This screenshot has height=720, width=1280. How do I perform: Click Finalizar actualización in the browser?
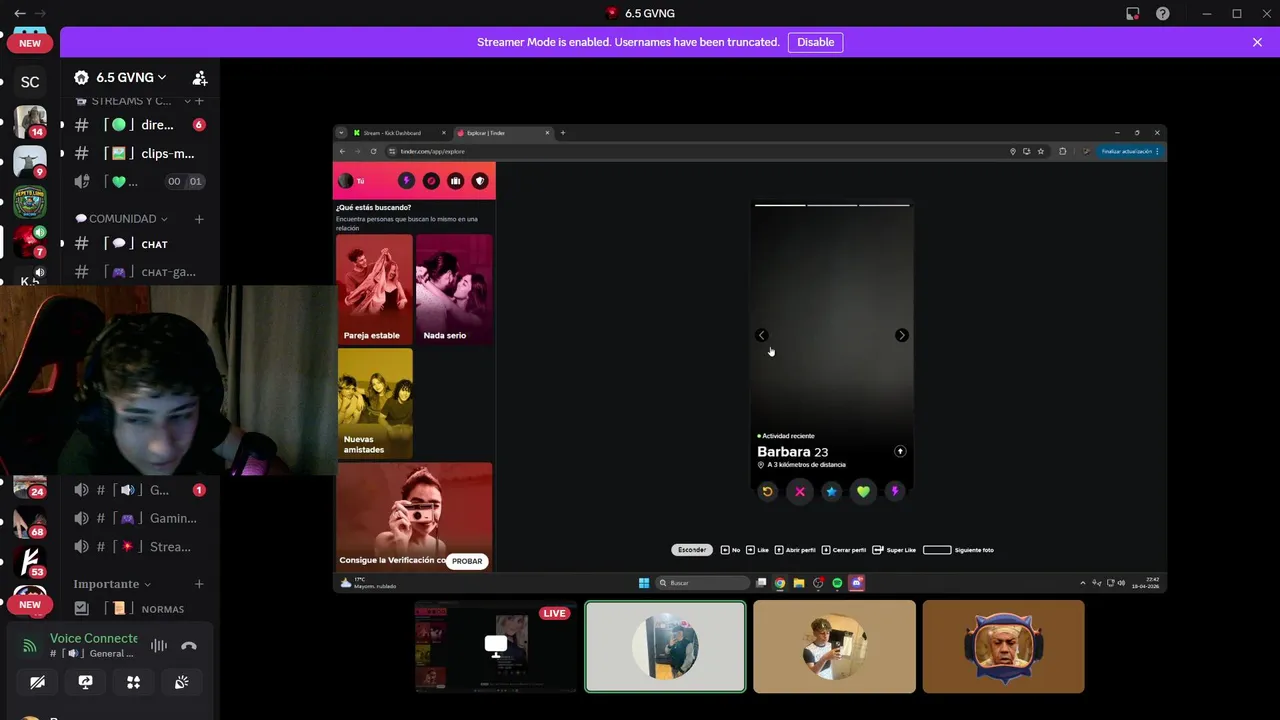tap(1129, 151)
